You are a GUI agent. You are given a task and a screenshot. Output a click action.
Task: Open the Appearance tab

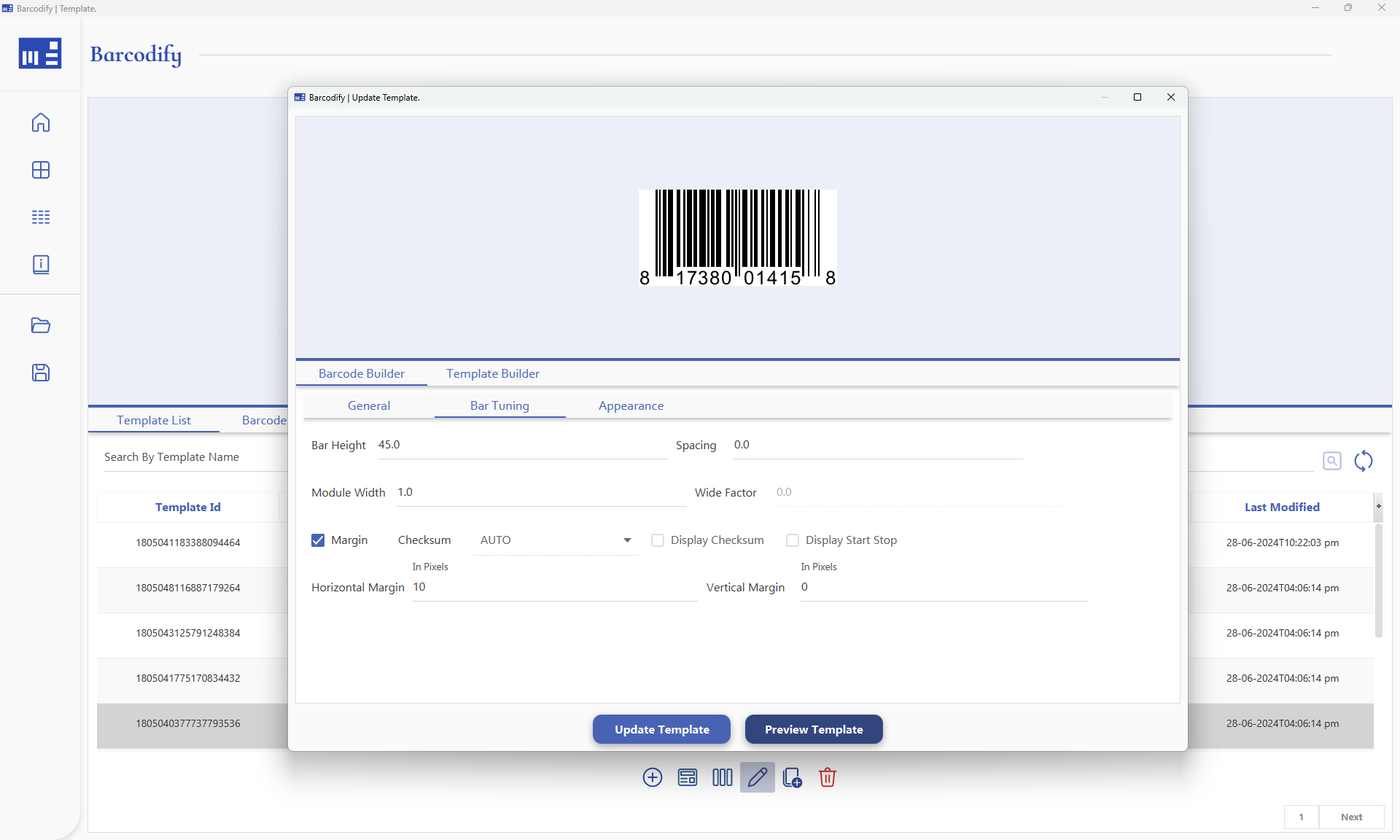pyautogui.click(x=631, y=405)
